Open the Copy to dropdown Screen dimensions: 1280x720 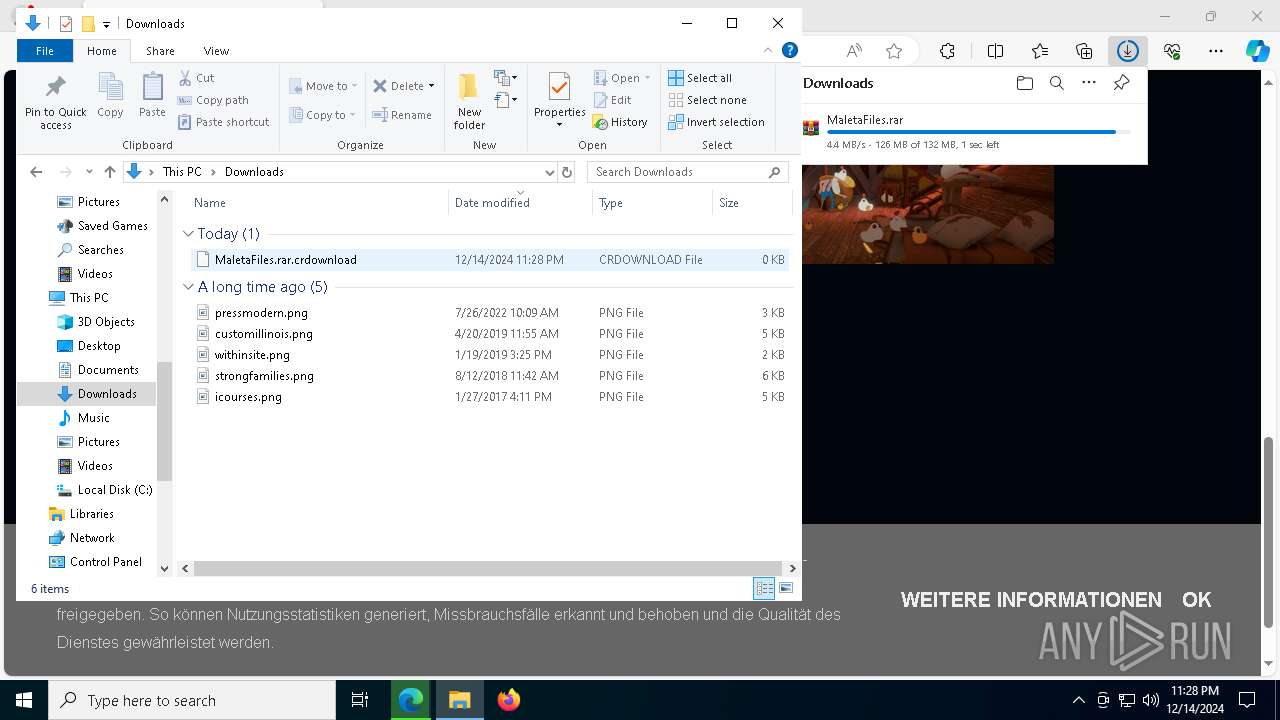point(322,115)
